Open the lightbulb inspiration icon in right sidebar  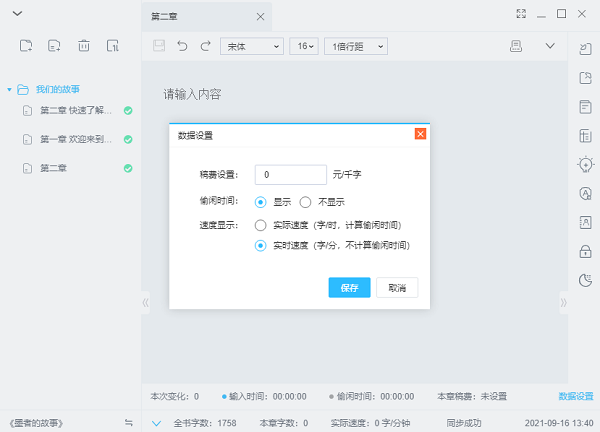coord(585,164)
